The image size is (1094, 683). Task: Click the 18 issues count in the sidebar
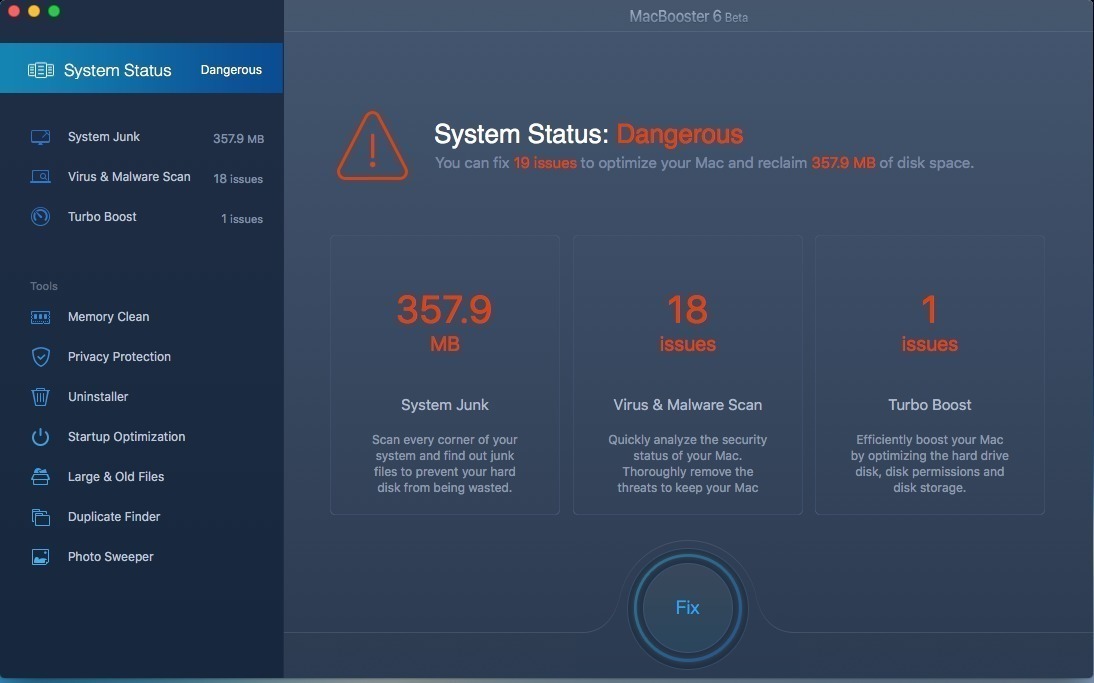pos(238,179)
